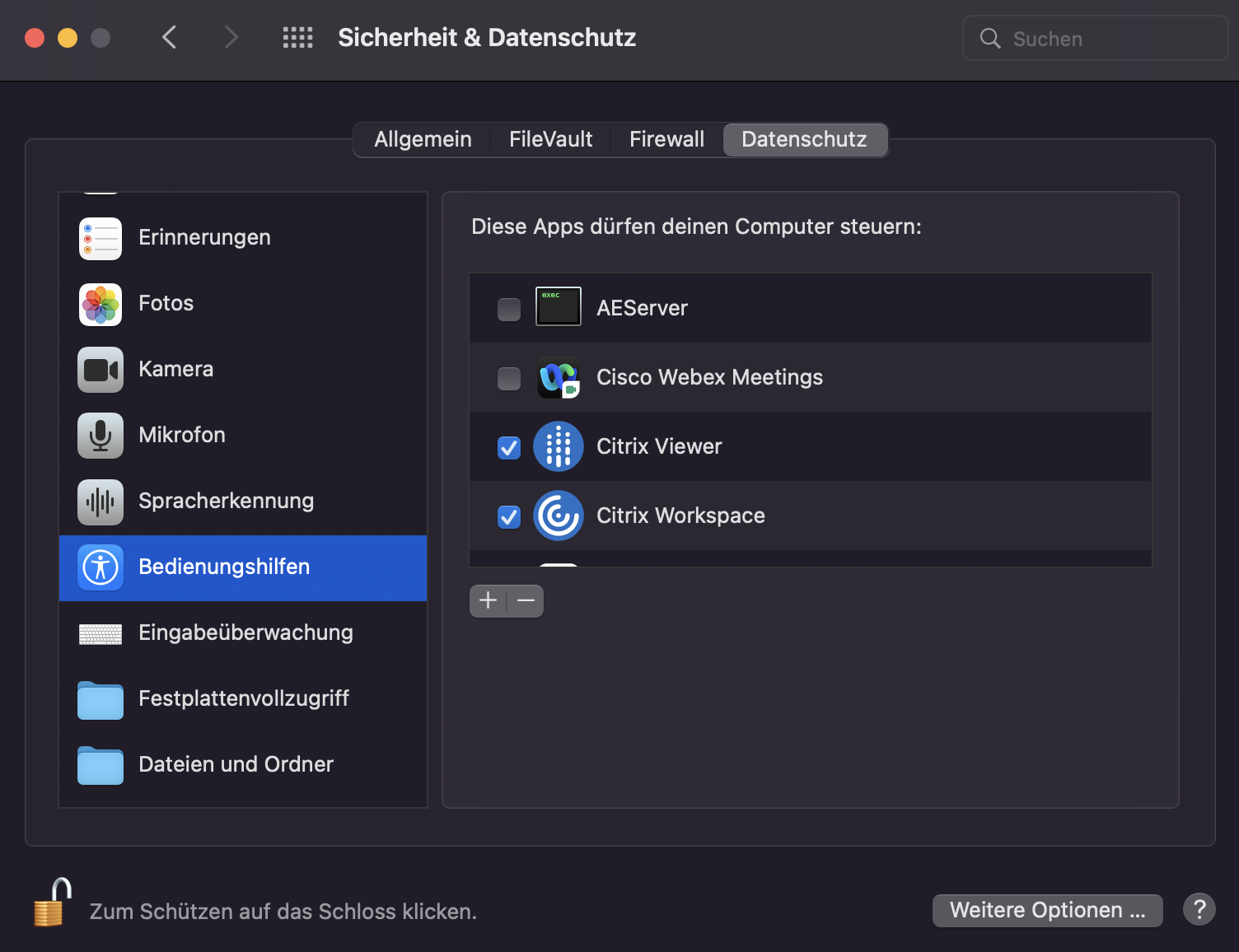Select the Fotos sidebar icon
The height and width of the screenshot is (952, 1239).
[100, 303]
